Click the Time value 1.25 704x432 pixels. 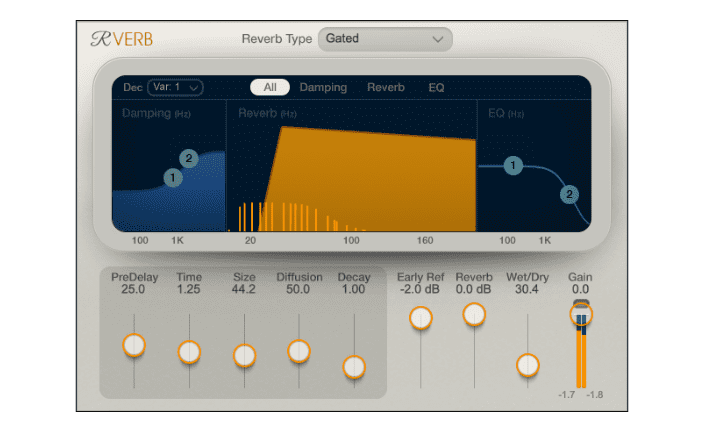[x=189, y=289]
